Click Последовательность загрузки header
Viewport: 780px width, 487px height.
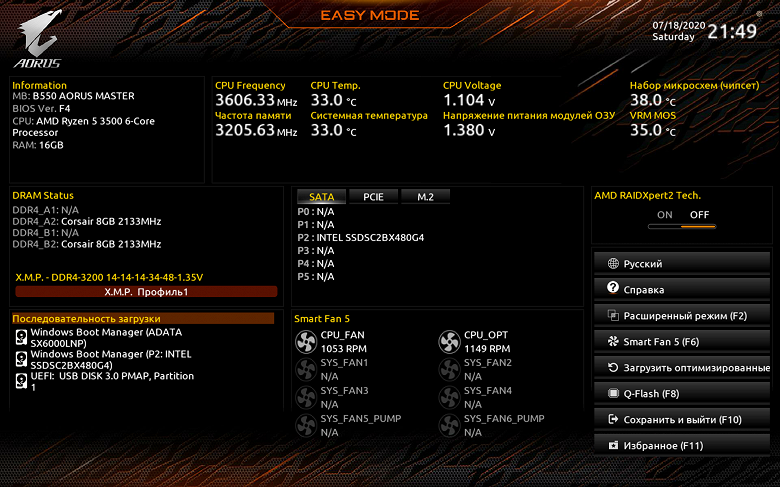click(143, 318)
